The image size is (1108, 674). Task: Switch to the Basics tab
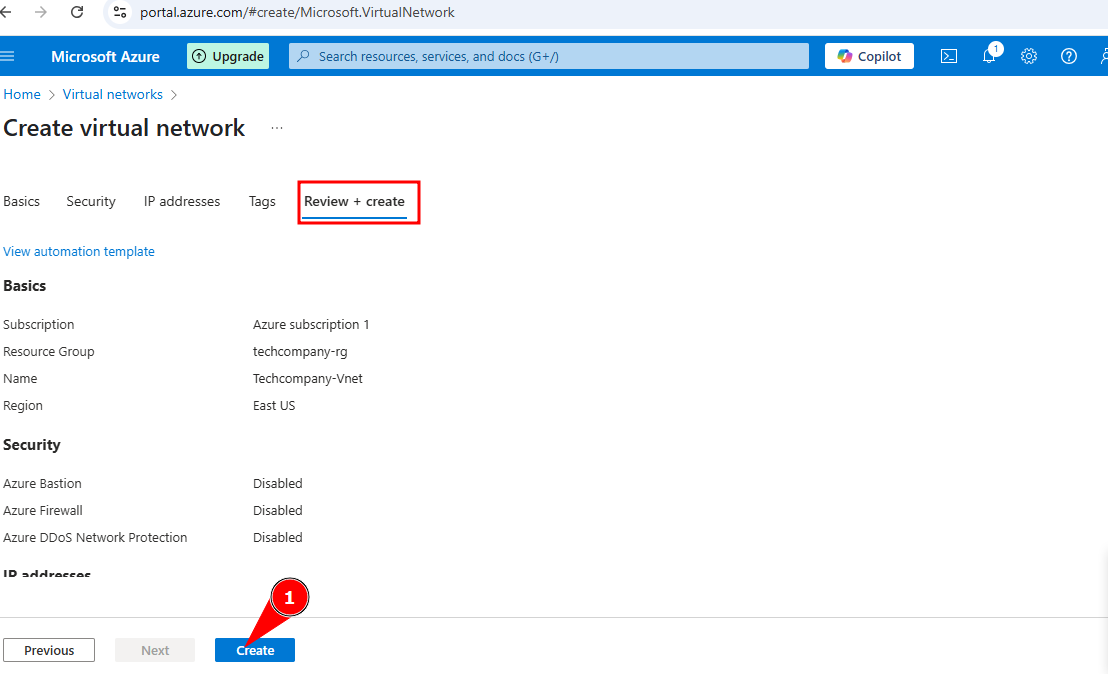21,201
